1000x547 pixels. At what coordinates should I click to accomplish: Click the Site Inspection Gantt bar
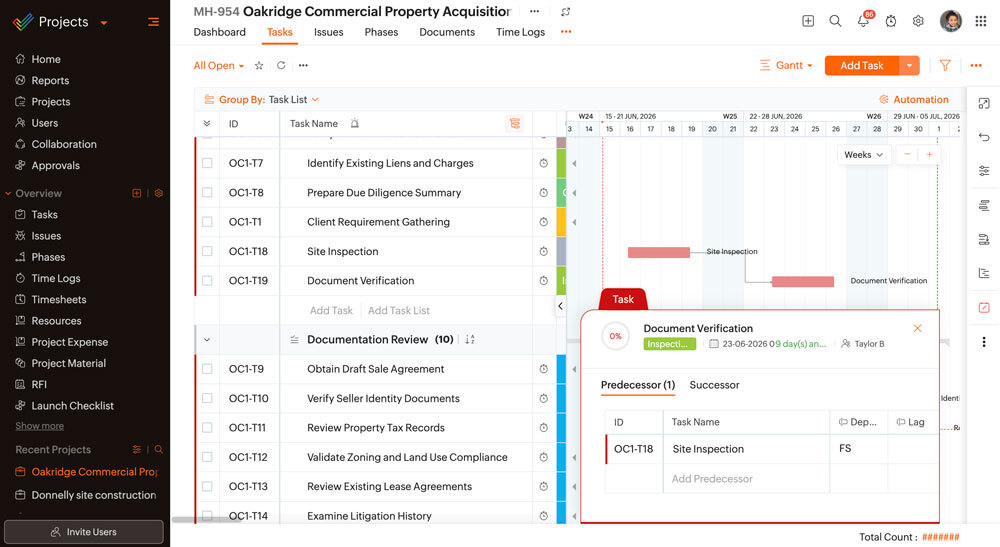pyautogui.click(x=659, y=252)
